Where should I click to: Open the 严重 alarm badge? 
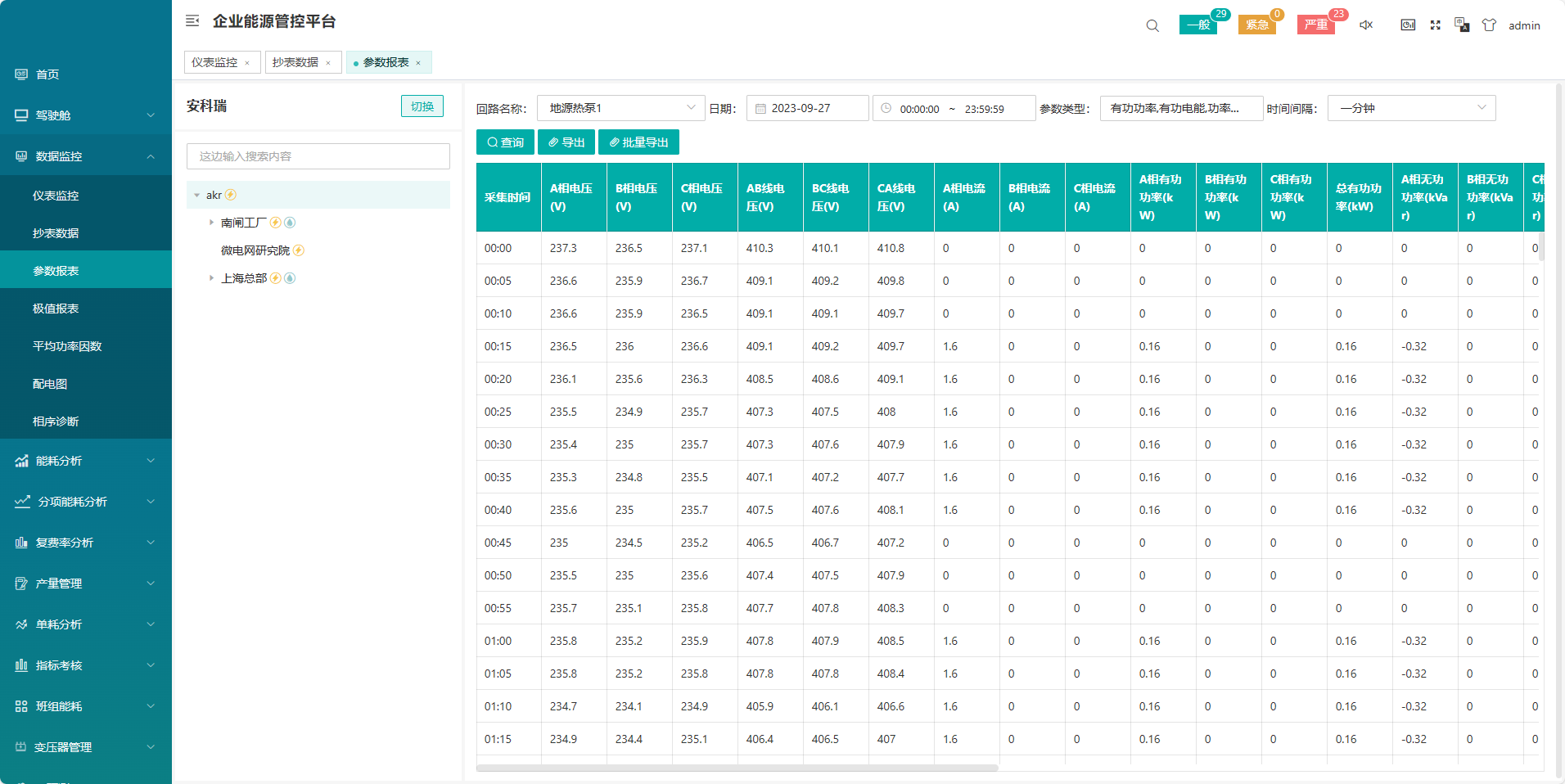1315,25
